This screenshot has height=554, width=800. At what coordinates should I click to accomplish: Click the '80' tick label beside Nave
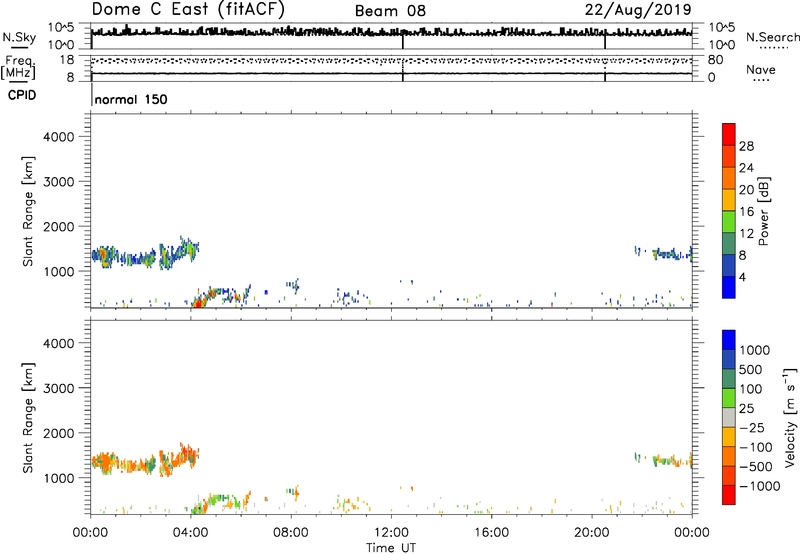coord(715,60)
